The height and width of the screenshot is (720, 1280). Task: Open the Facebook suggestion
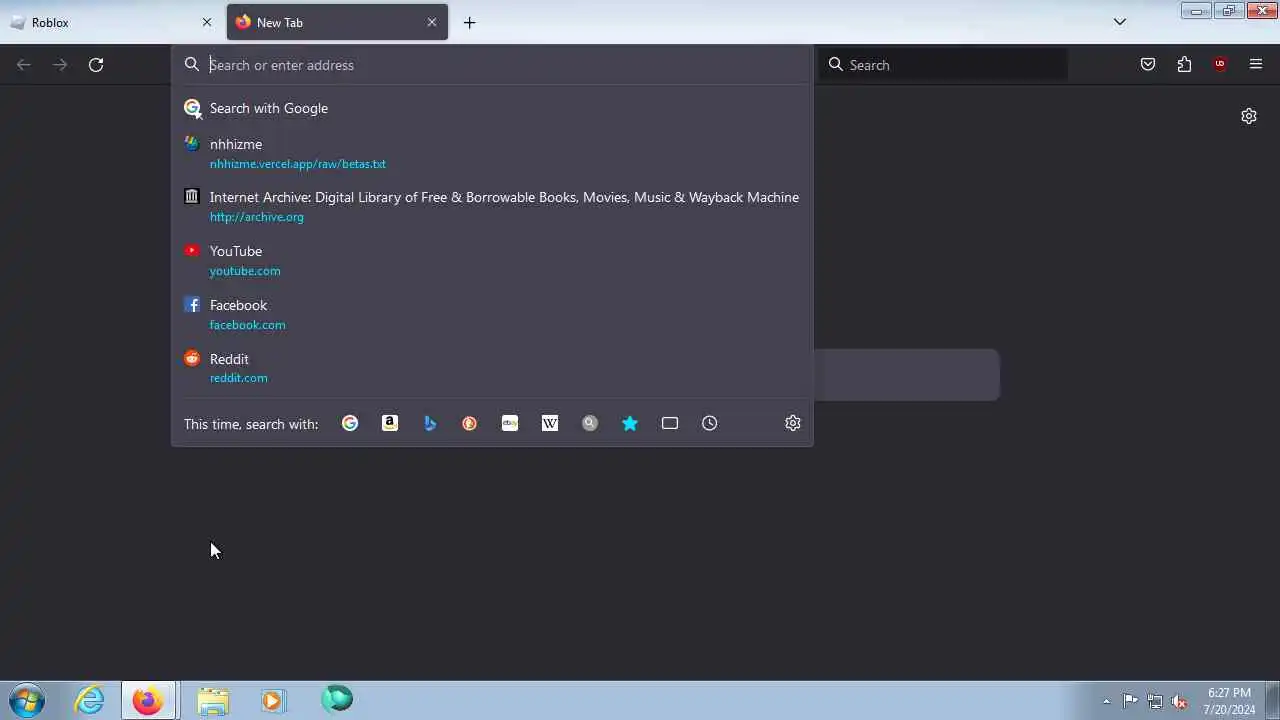click(x=492, y=314)
